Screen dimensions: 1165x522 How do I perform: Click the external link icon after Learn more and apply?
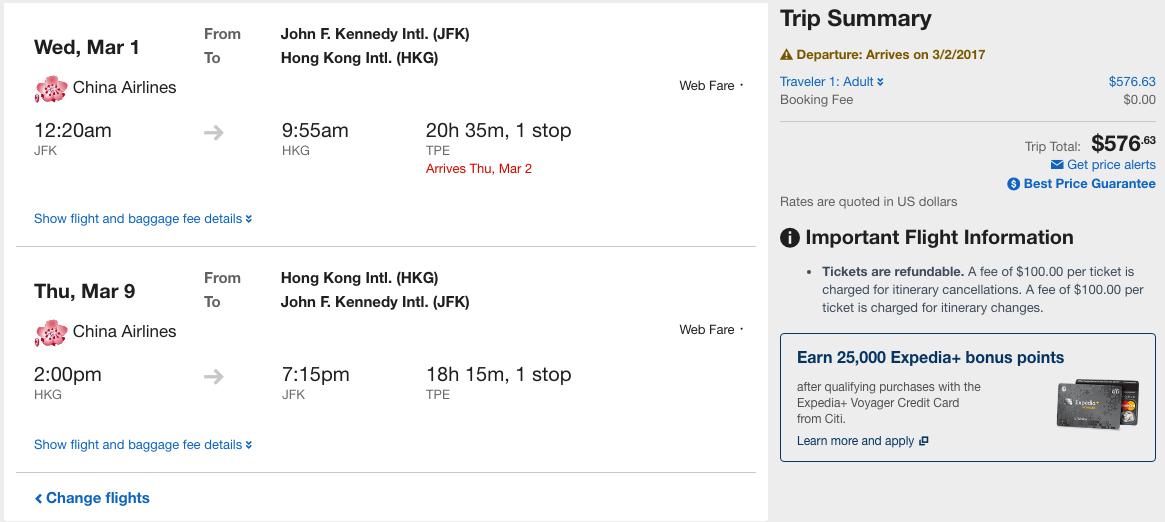pos(924,441)
